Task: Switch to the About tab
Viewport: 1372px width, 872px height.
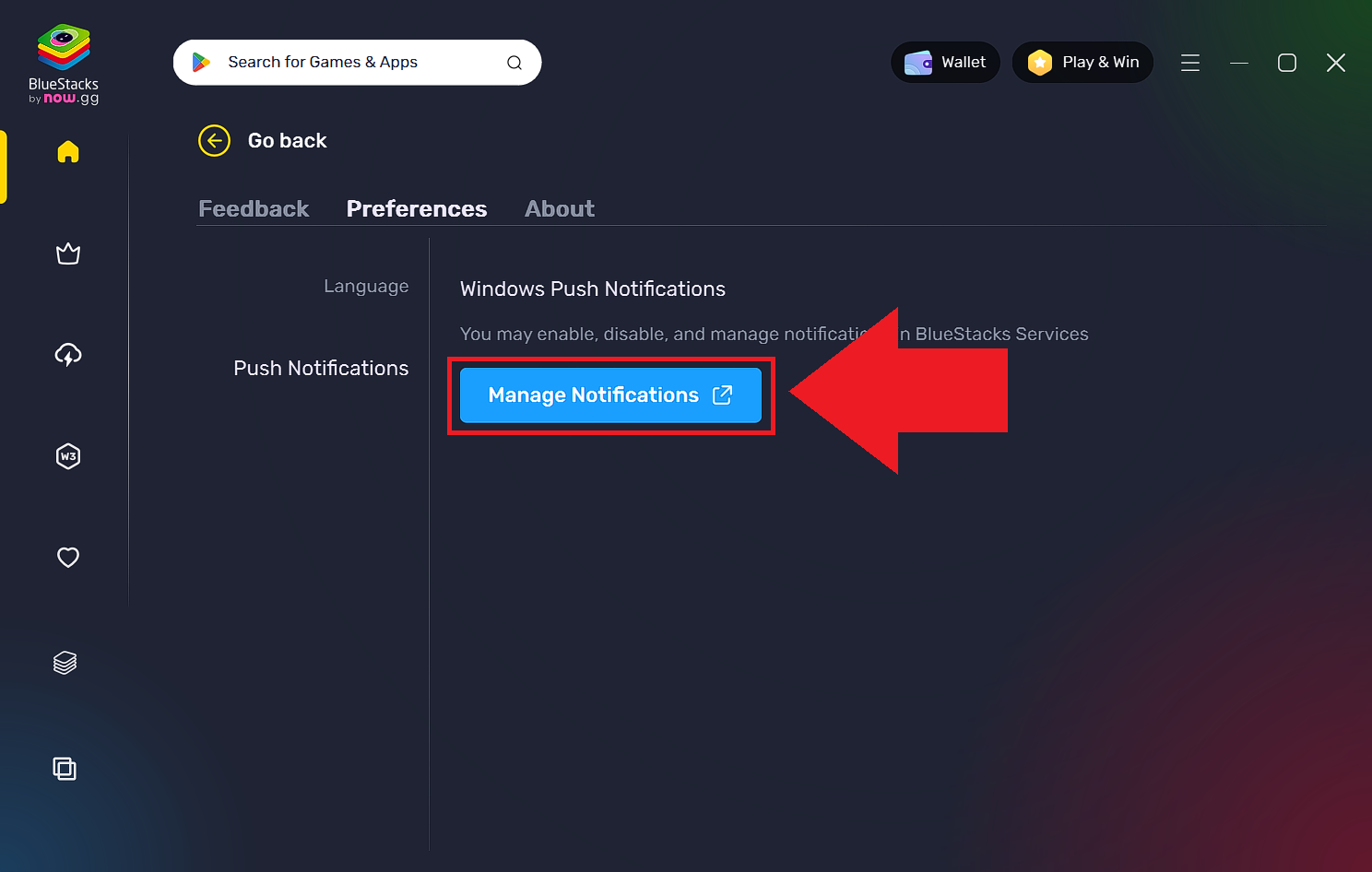Action: [x=559, y=208]
